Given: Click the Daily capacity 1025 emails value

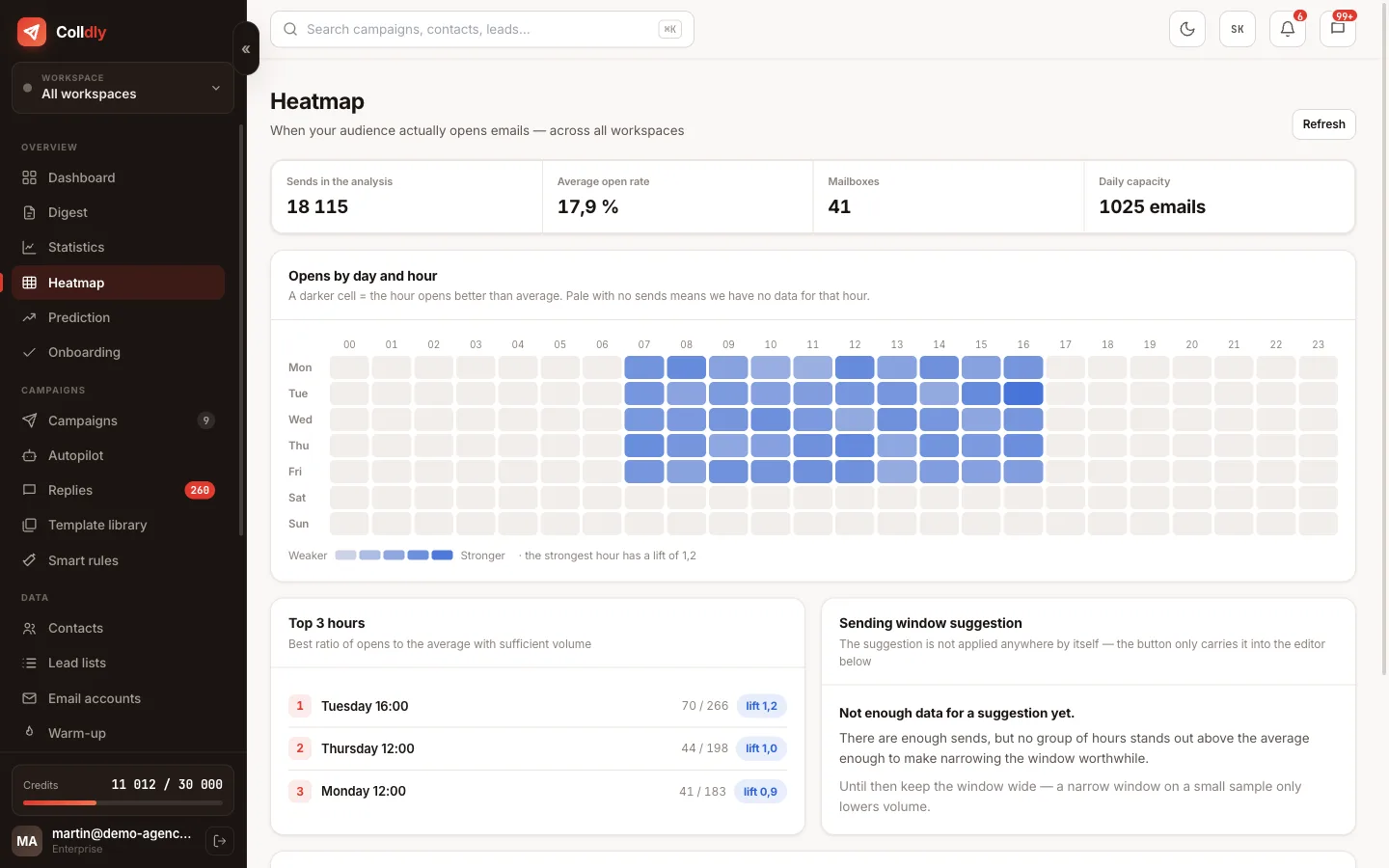Looking at the screenshot, I should click(1152, 207).
